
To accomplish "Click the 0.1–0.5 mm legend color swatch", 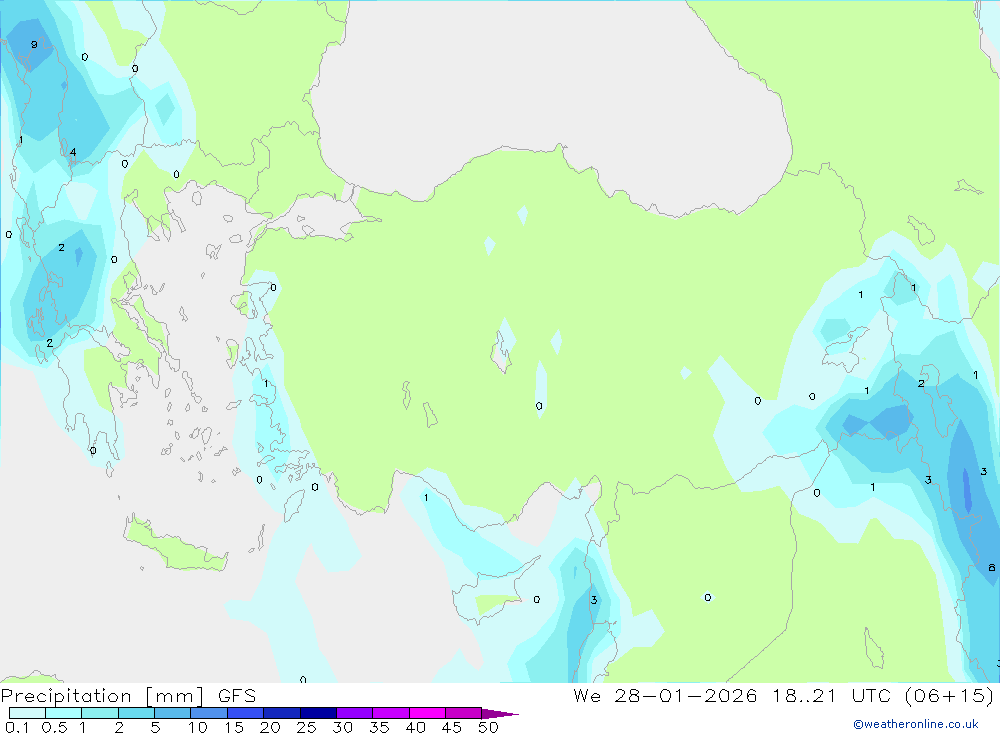I will coord(27,713).
